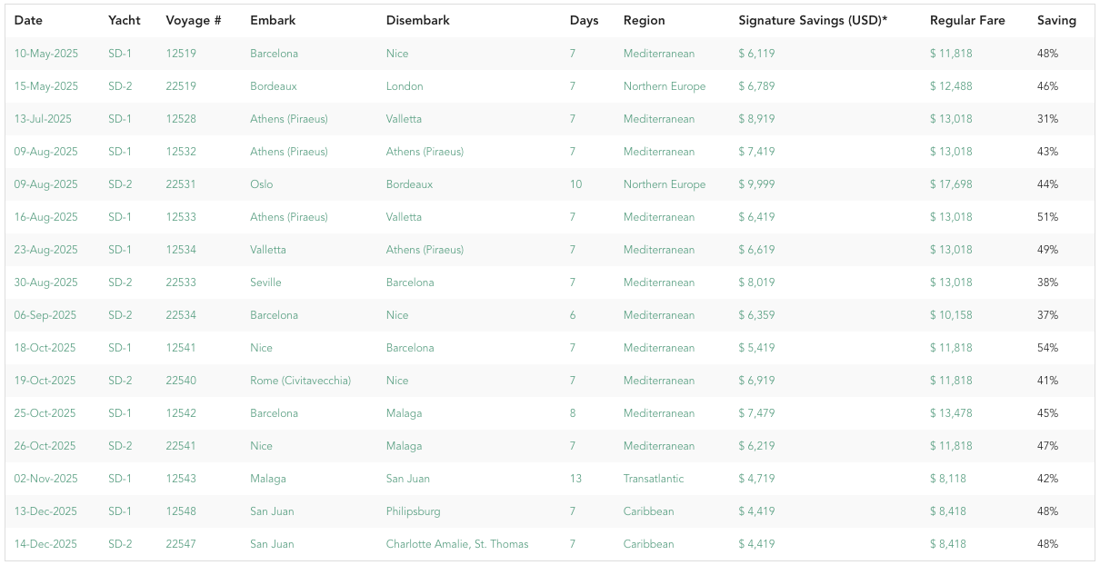
Task: Open the 13-Jul-2025 sailing date
Action: 43,119
